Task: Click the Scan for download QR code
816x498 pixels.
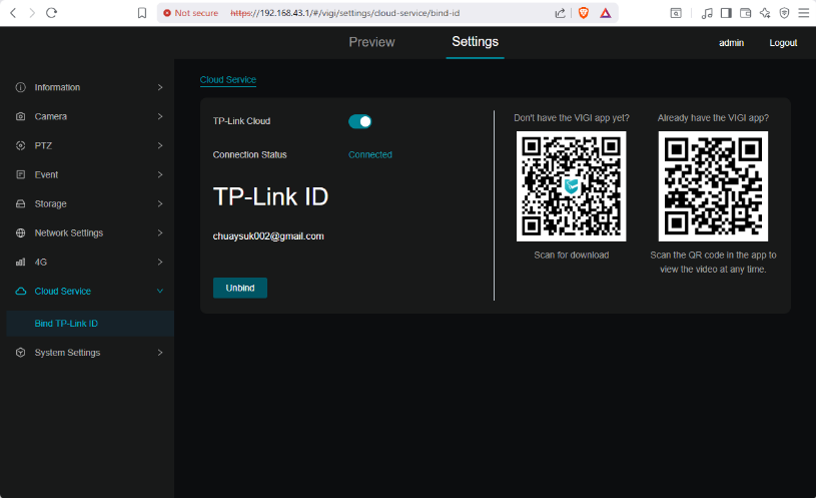Action: point(571,186)
